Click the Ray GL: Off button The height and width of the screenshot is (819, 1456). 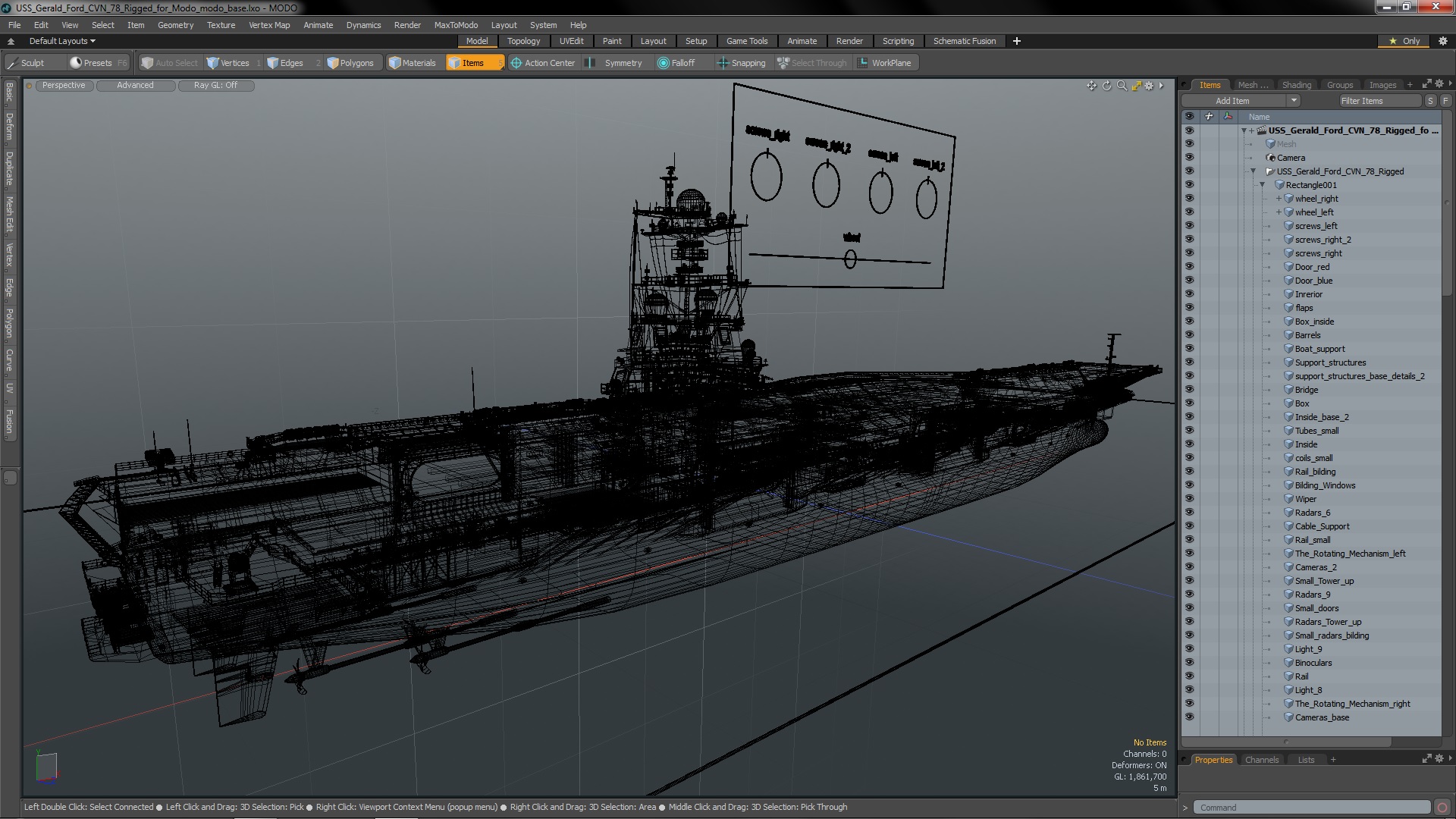pyautogui.click(x=215, y=86)
